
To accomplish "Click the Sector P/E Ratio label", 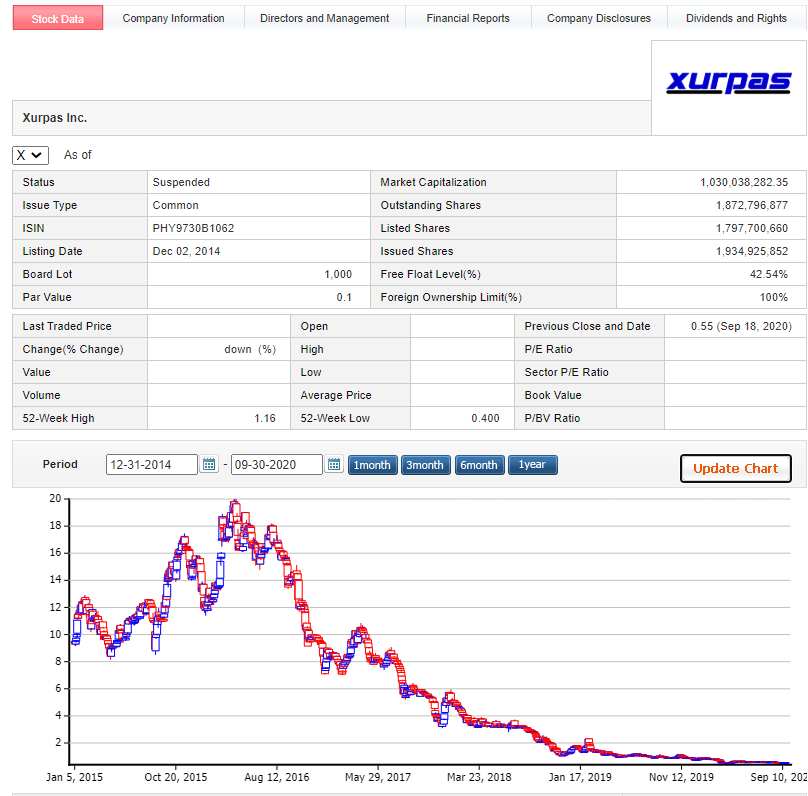I will point(566,372).
